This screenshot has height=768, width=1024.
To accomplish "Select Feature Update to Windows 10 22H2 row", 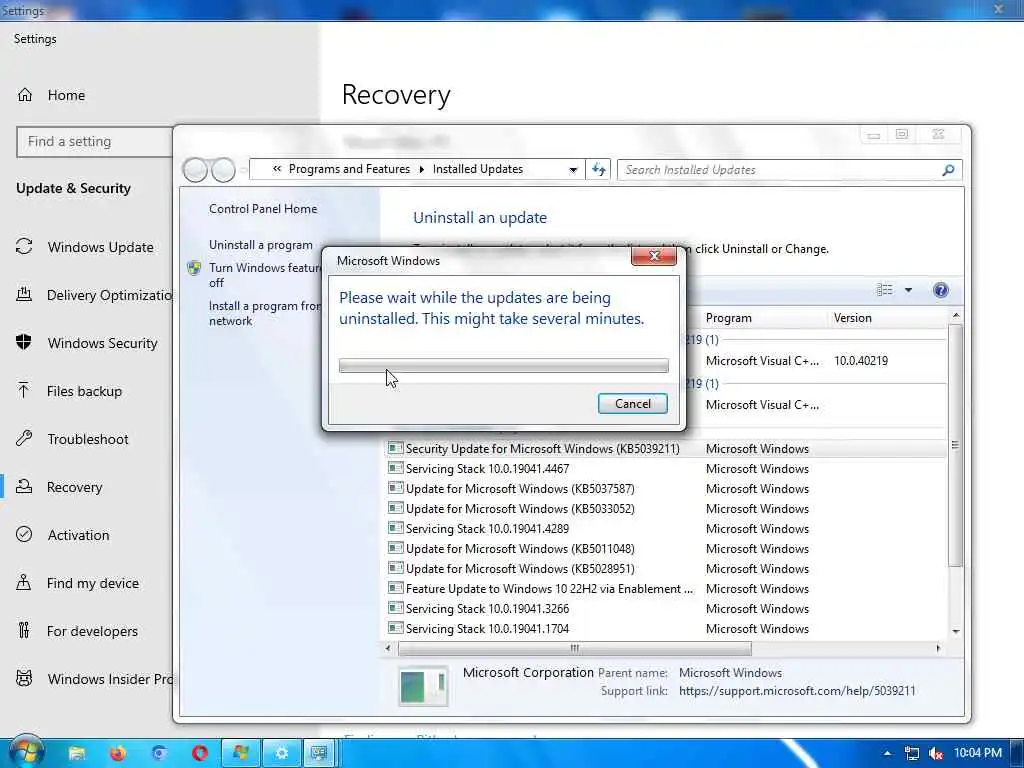I will (x=666, y=589).
